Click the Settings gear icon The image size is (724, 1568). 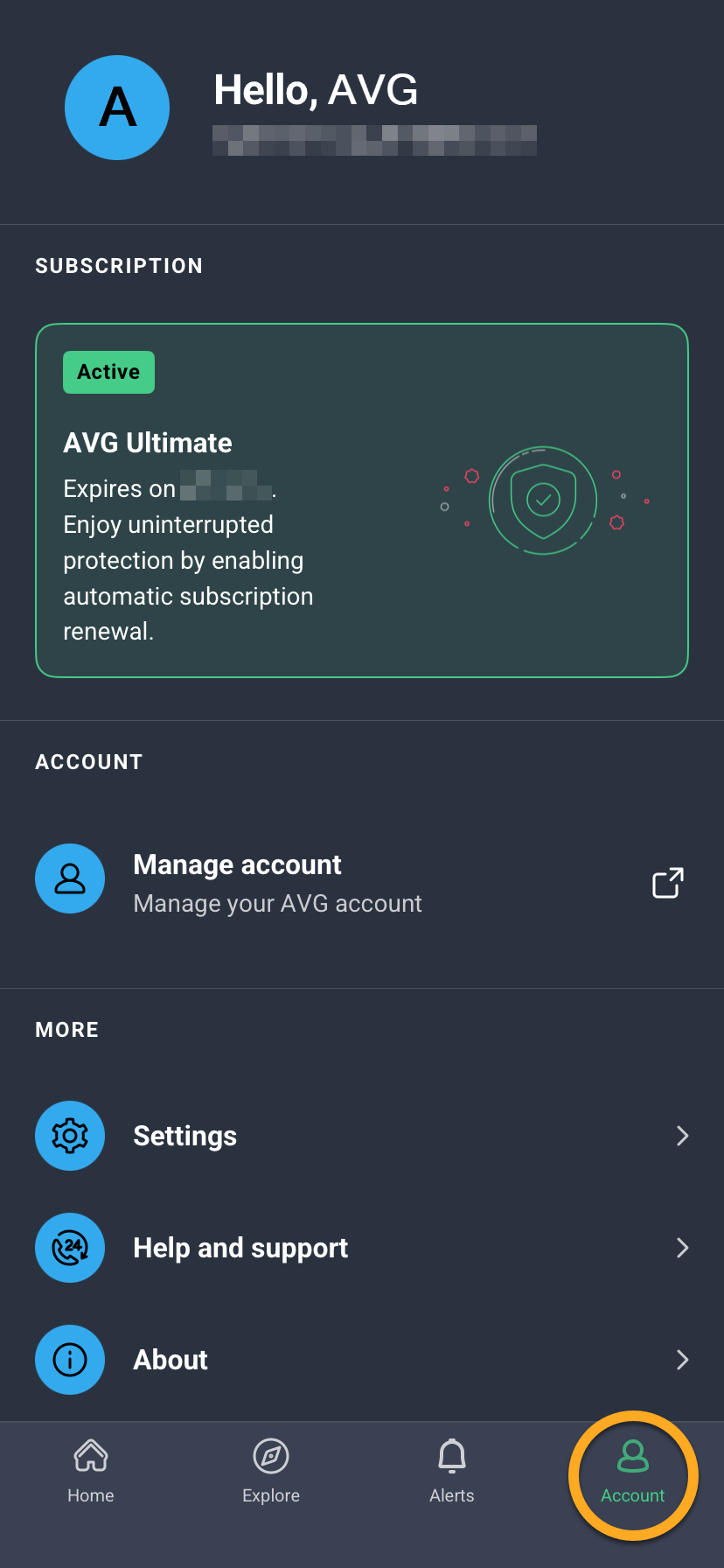pos(70,1136)
